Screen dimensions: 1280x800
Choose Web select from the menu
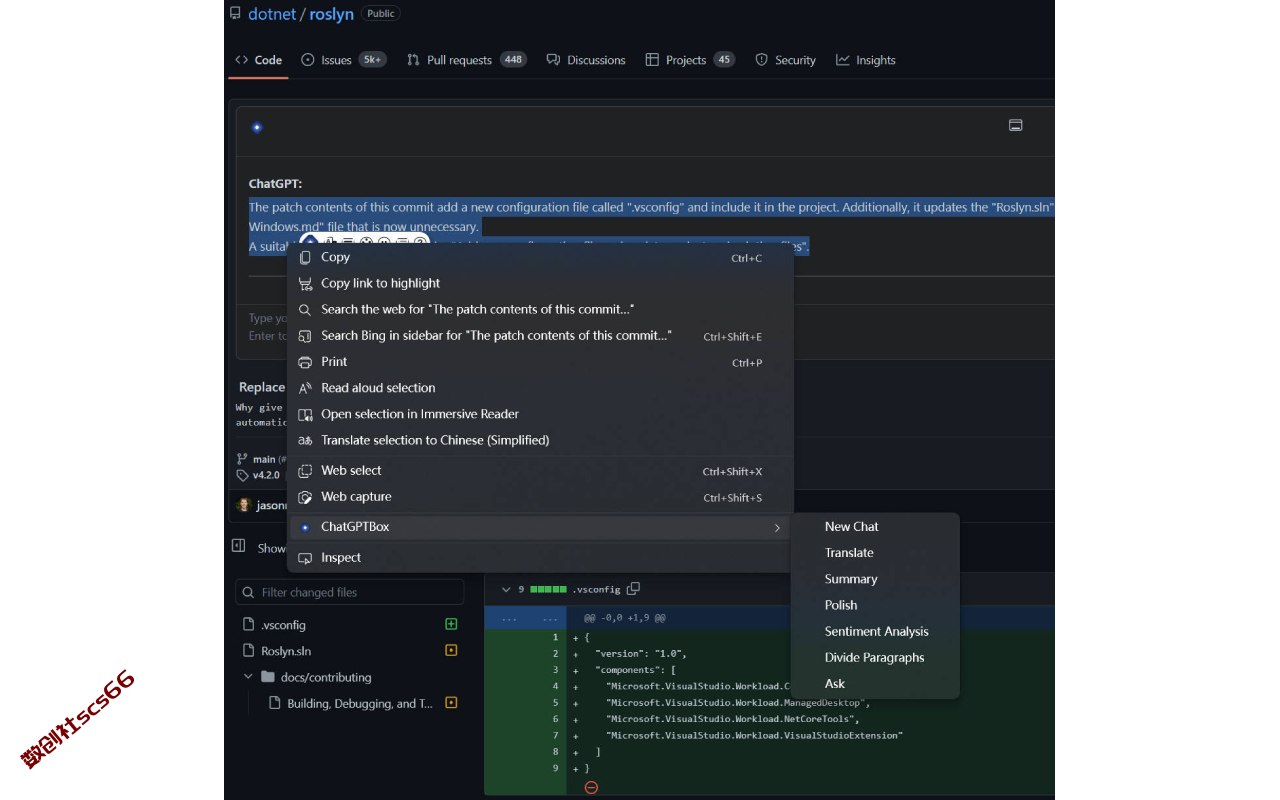(x=541, y=470)
